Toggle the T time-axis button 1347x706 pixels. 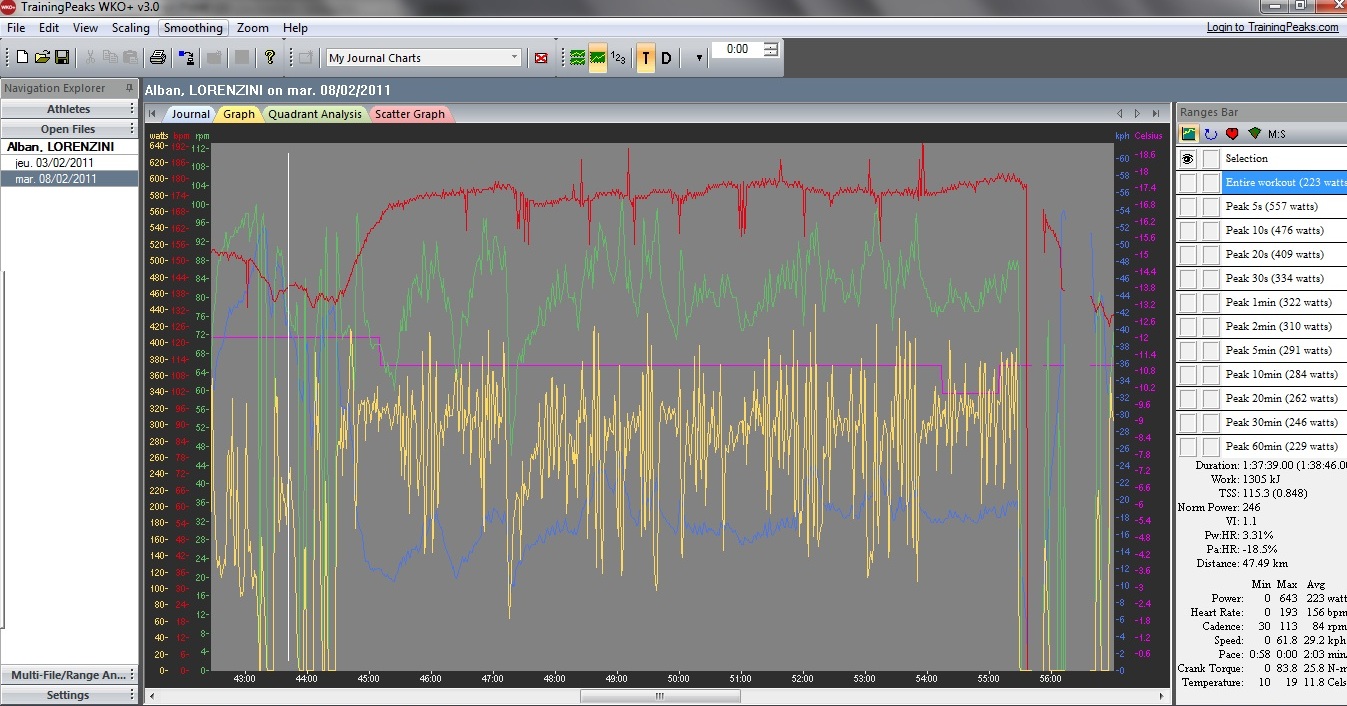coord(646,58)
